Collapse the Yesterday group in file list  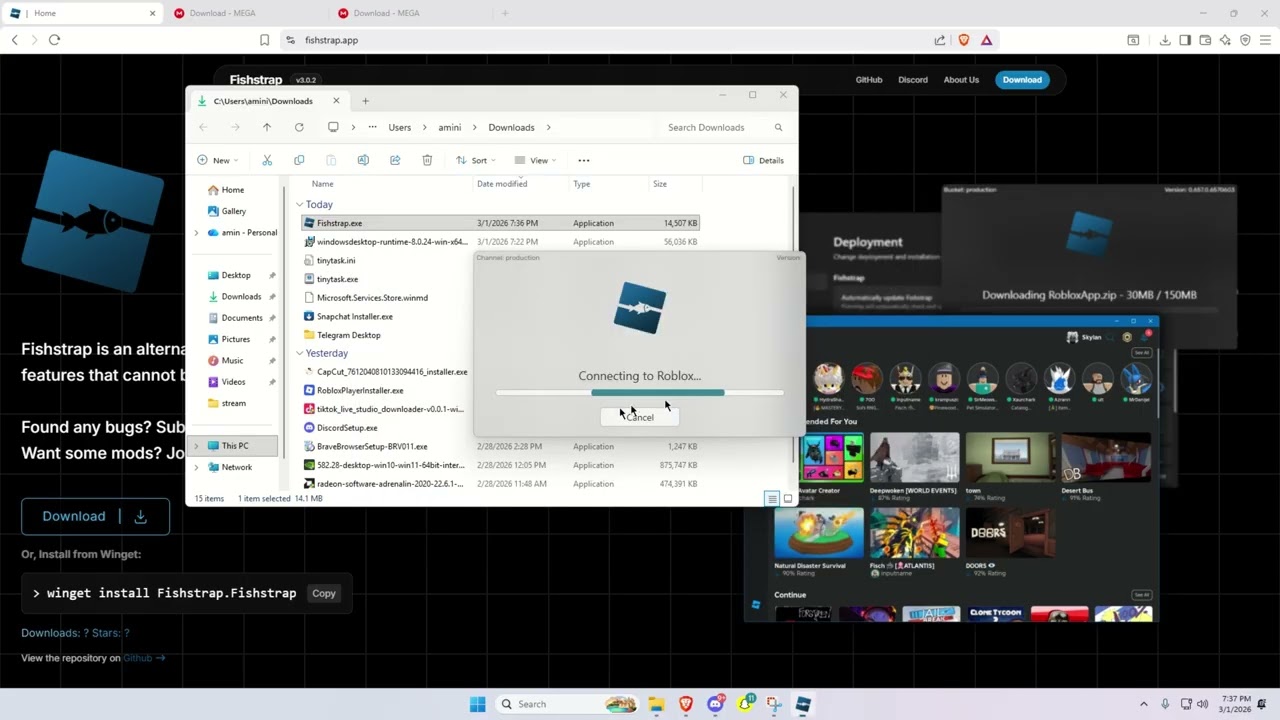[x=299, y=353]
